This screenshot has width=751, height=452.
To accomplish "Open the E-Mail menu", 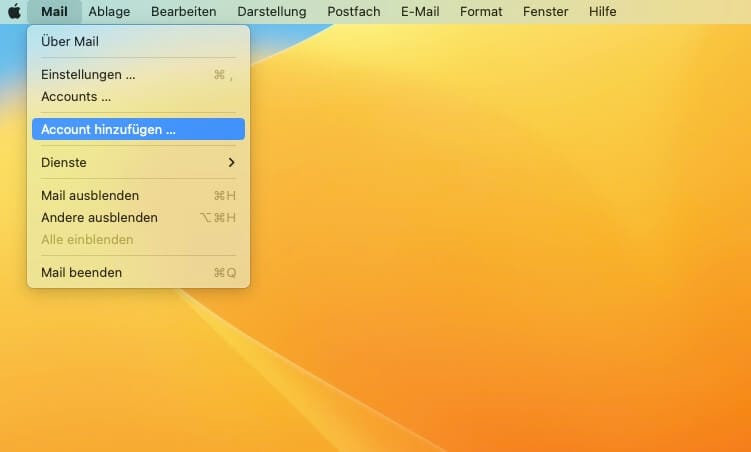I will (422, 12).
